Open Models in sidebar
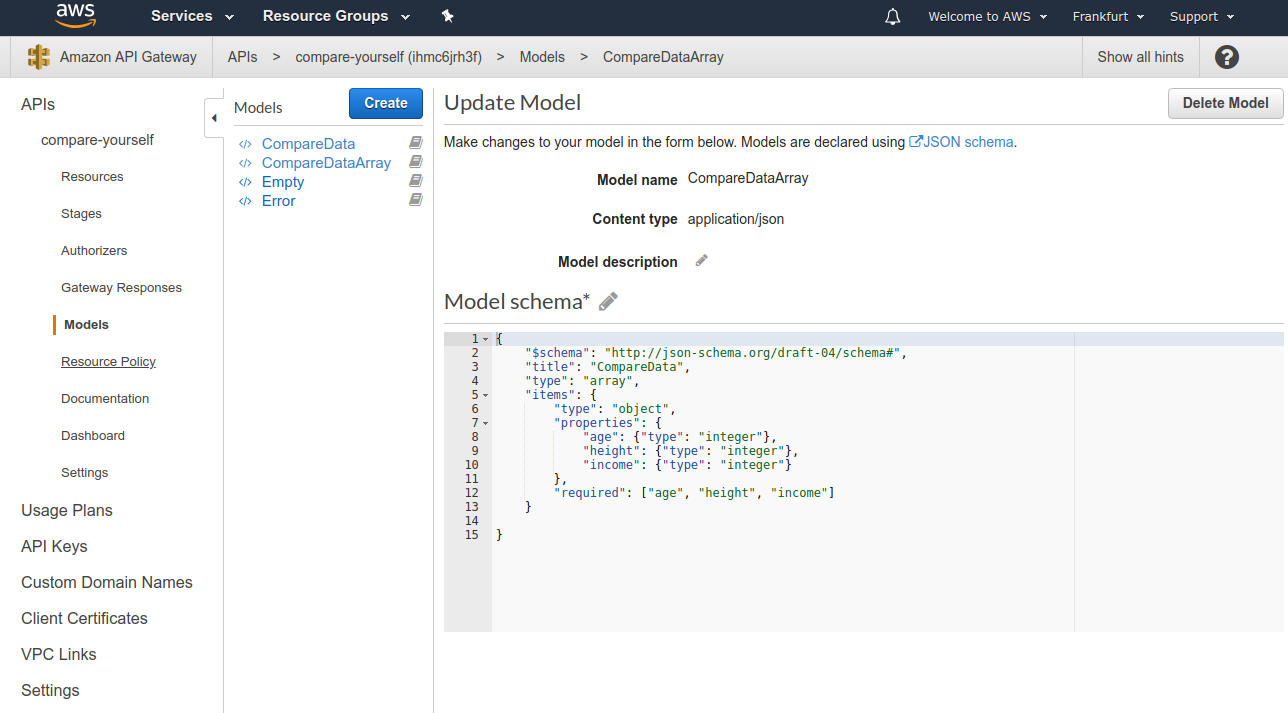Viewport: 1288px width, 713px height. pos(86,325)
